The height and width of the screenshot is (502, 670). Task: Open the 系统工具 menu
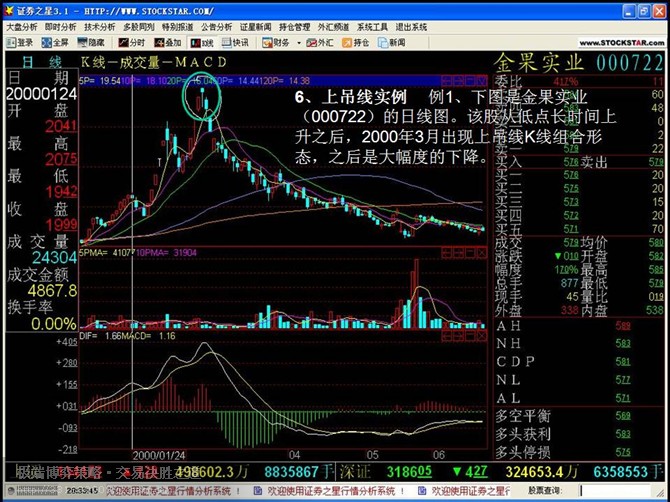click(x=372, y=27)
